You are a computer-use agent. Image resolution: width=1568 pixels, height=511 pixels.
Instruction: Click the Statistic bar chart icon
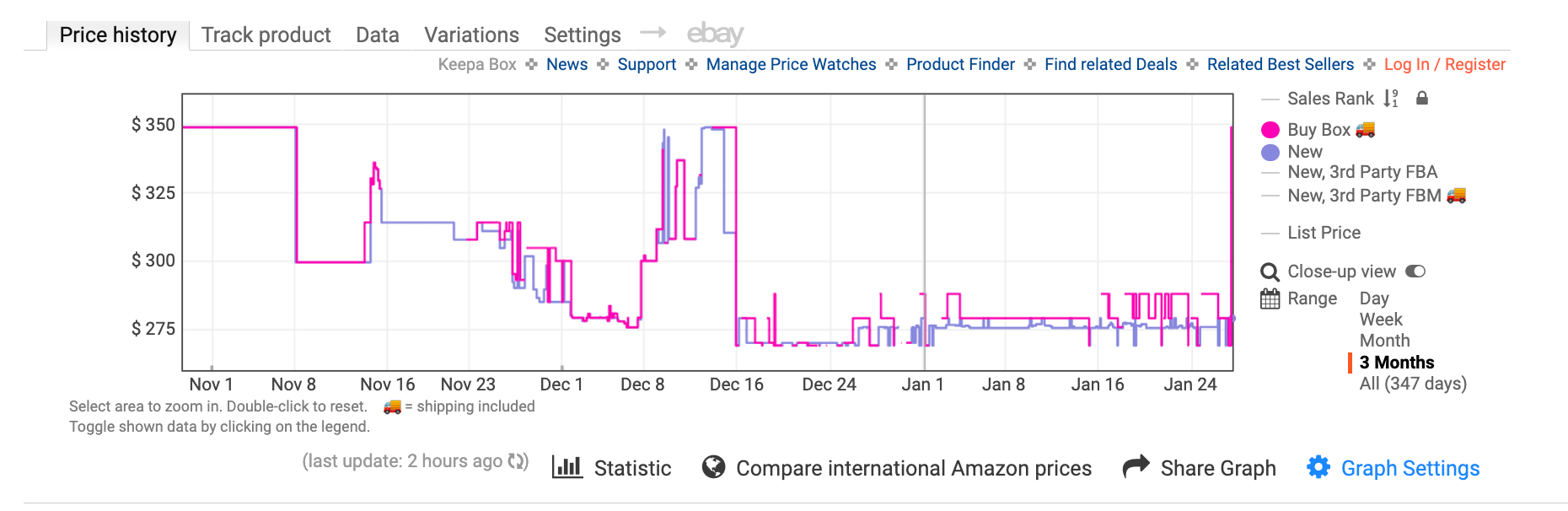point(567,467)
